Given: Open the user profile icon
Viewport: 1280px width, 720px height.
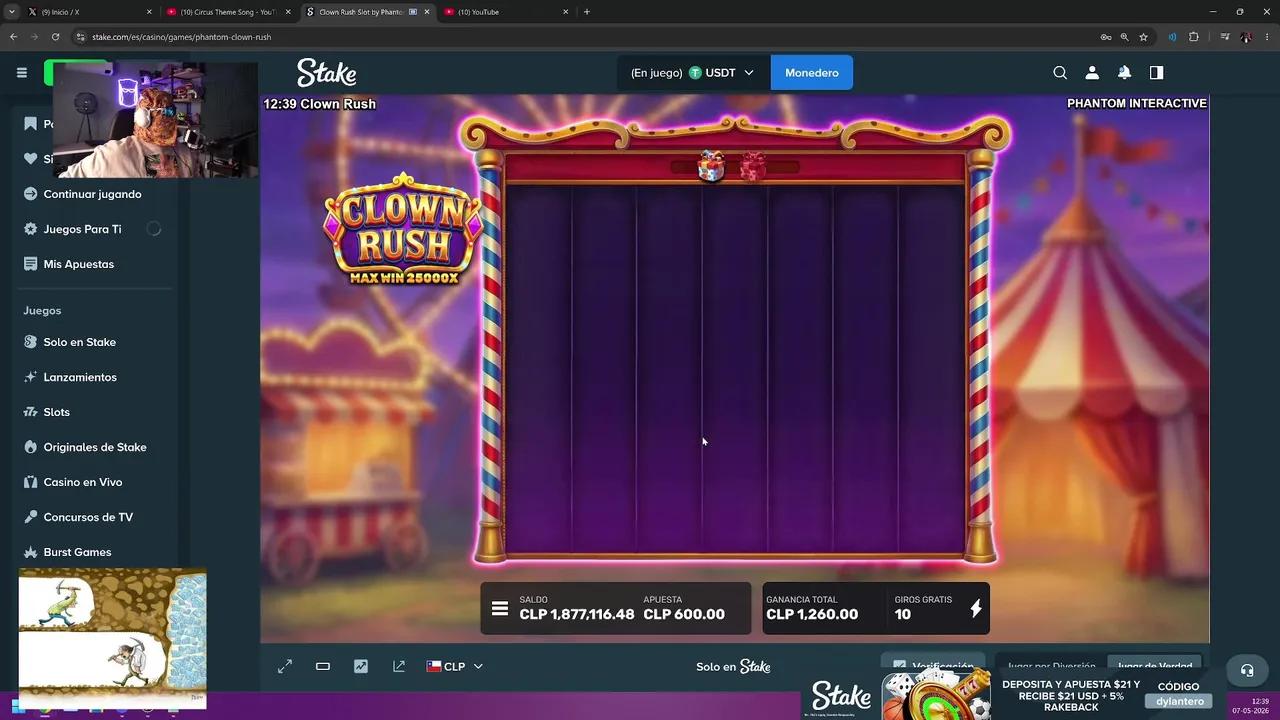Looking at the screenshot, I should click(1092, 73).
